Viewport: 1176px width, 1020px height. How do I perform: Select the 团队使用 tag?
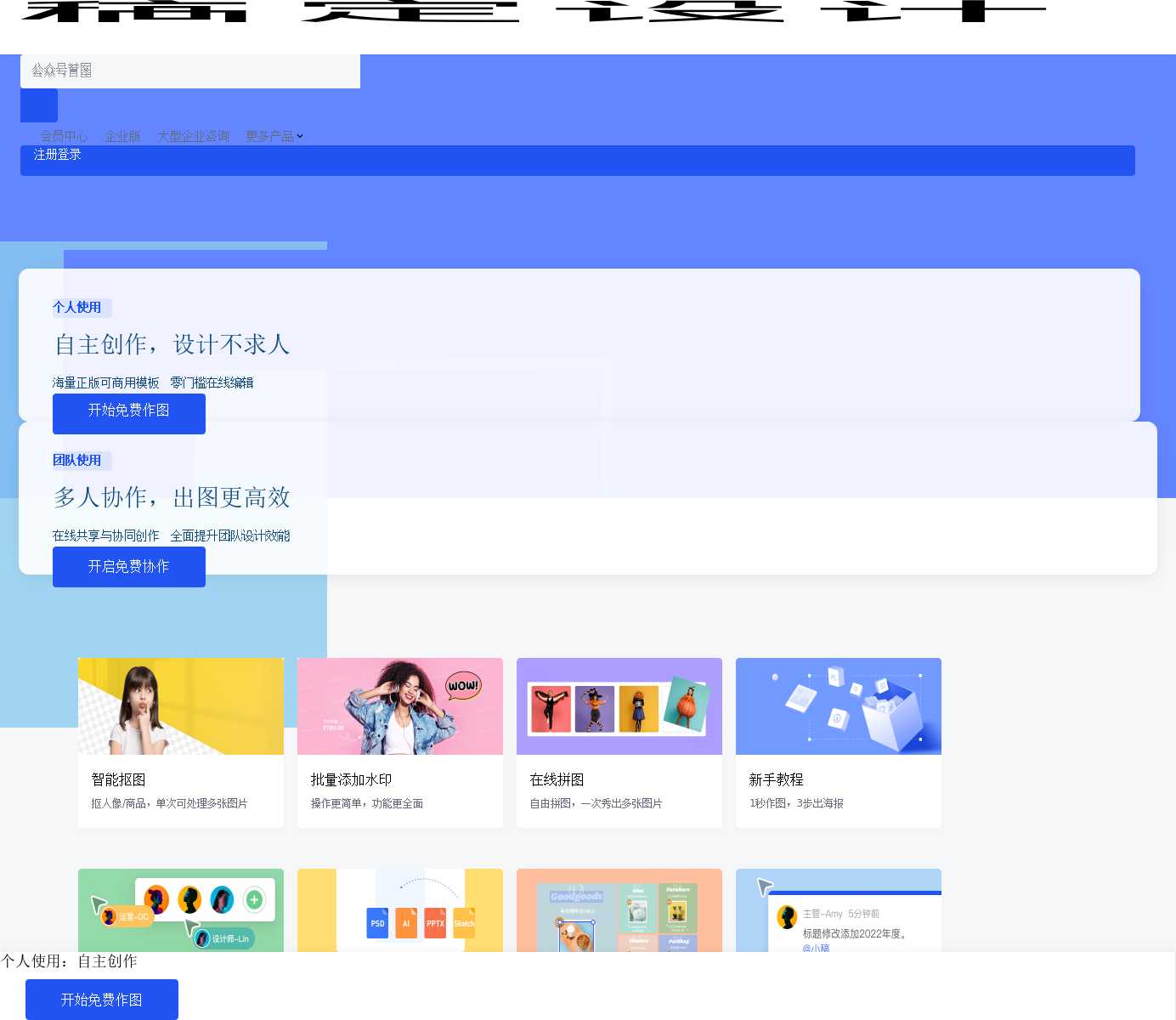pyautogui.click(x=82, y=461)
